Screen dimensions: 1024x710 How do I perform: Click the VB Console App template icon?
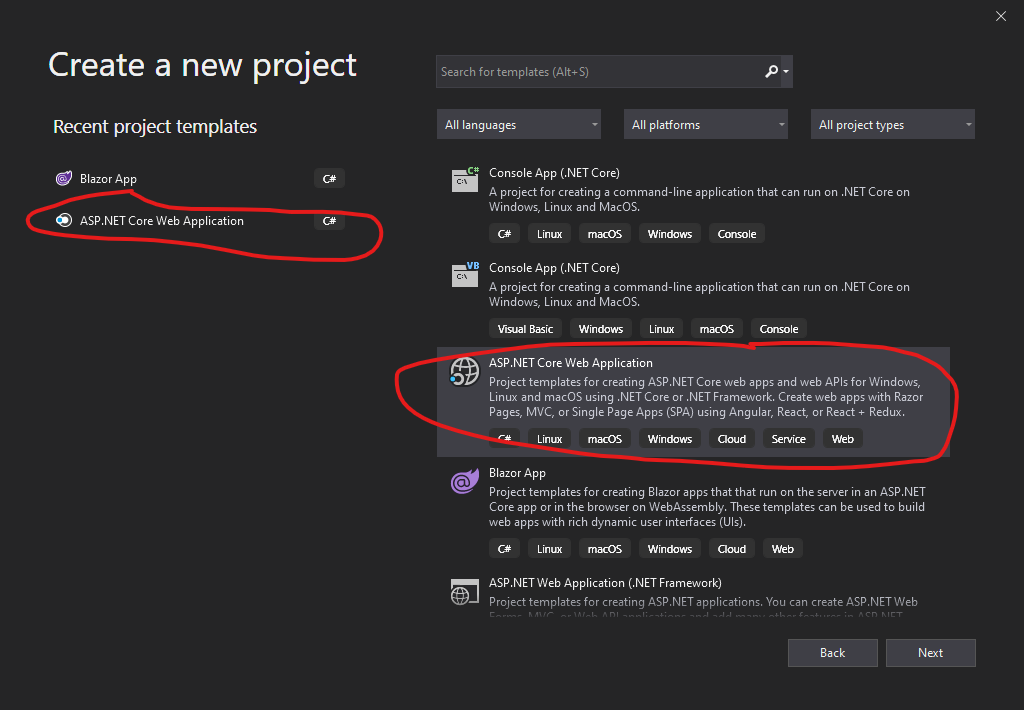[x=465, y=274]
